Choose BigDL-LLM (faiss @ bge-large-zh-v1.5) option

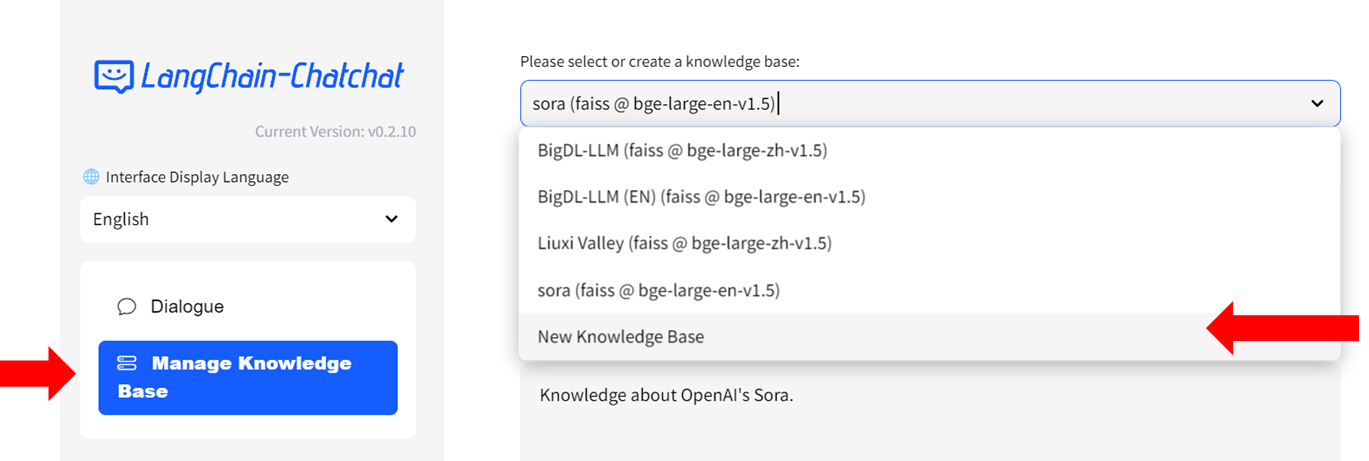coord(682,151)
